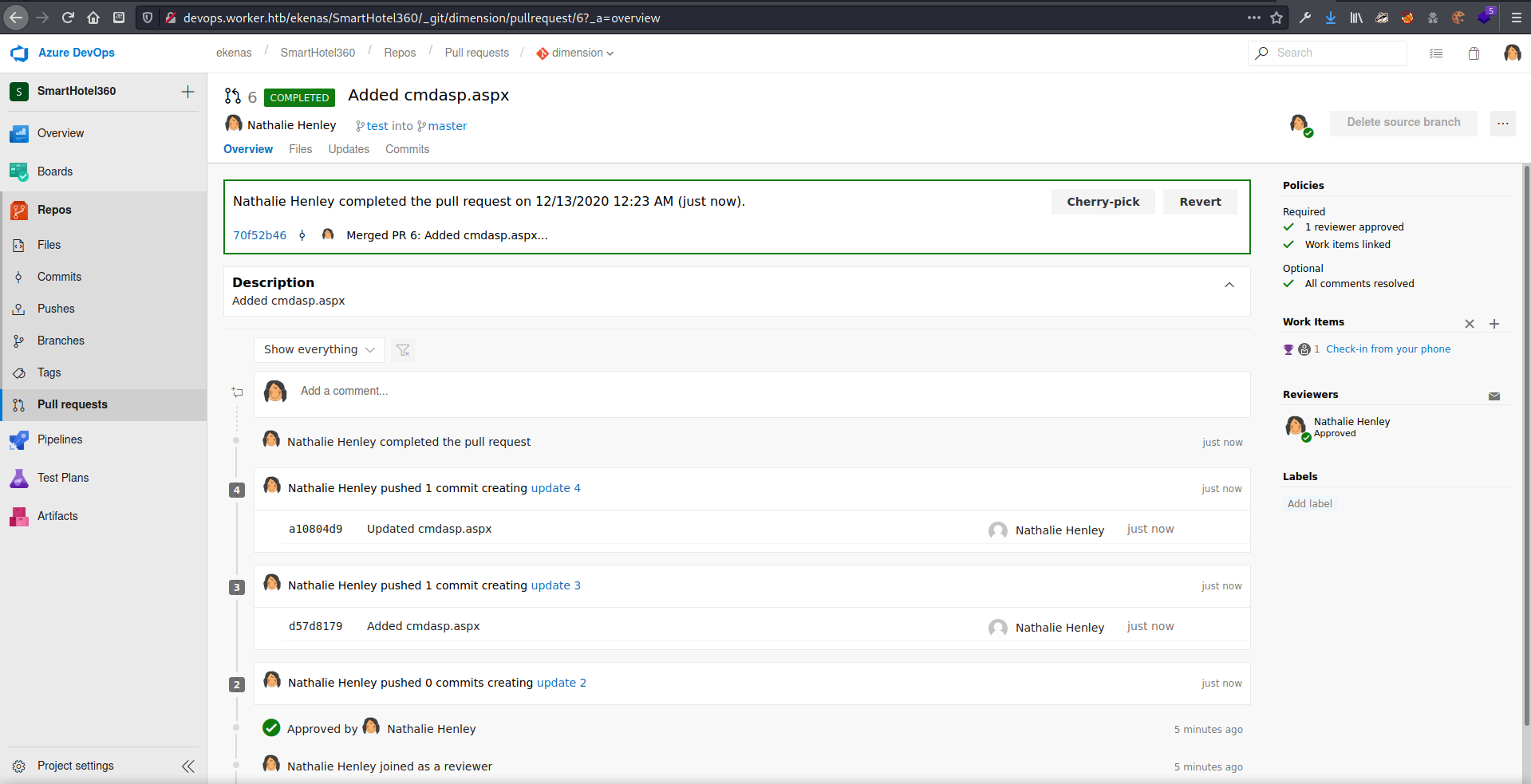
Task: Click the browser address bar URL
Action: 421,18
